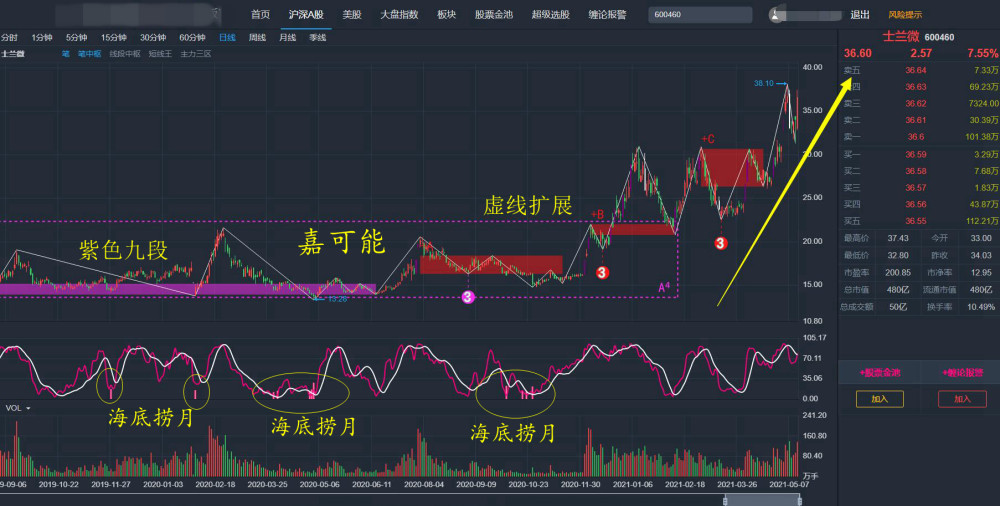Switch to the 30分钟 chart period
This screenshot has height=506, width=1000.
click(x=153, y=38)
